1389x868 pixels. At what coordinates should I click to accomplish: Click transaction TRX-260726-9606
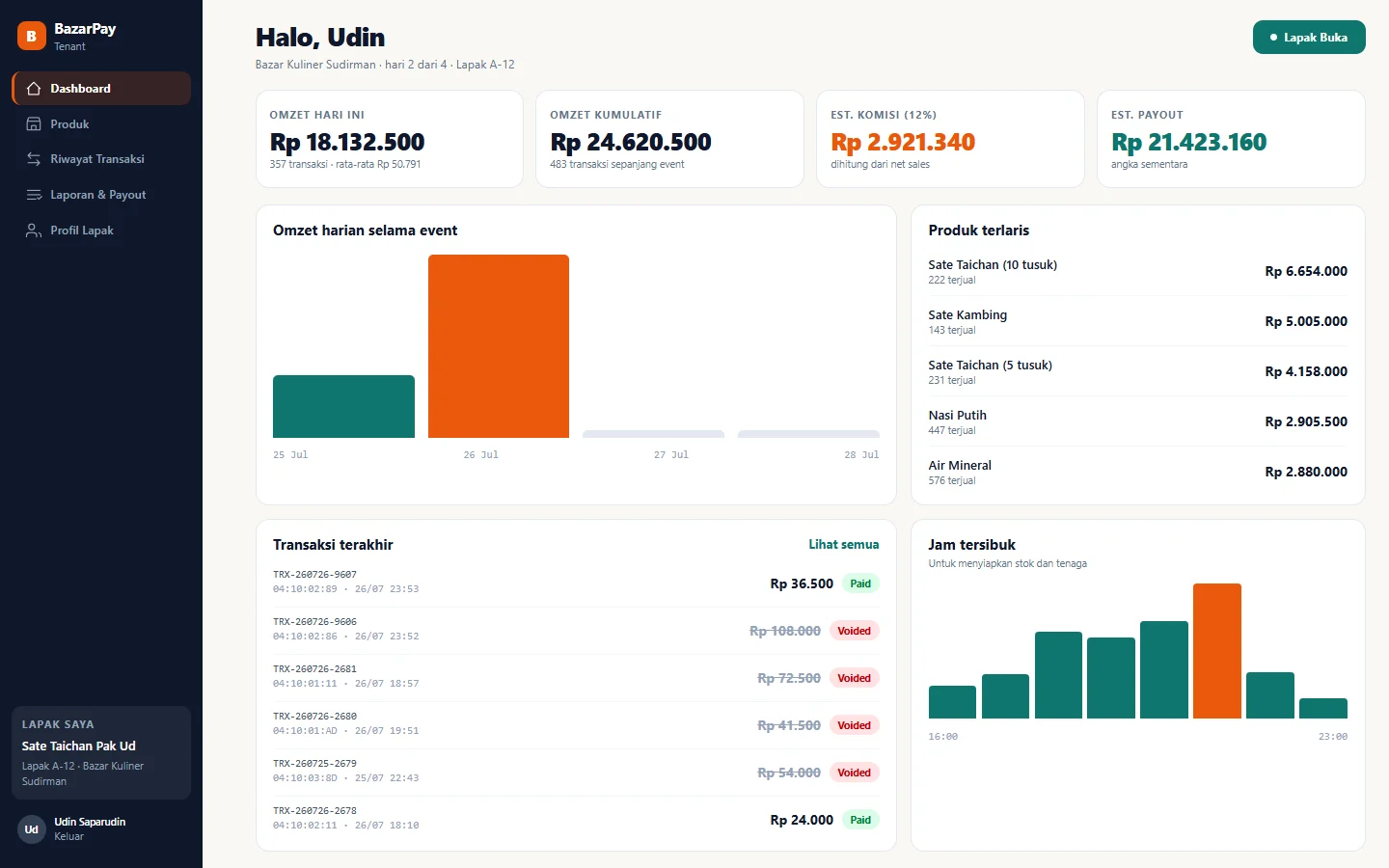[576, 631]
